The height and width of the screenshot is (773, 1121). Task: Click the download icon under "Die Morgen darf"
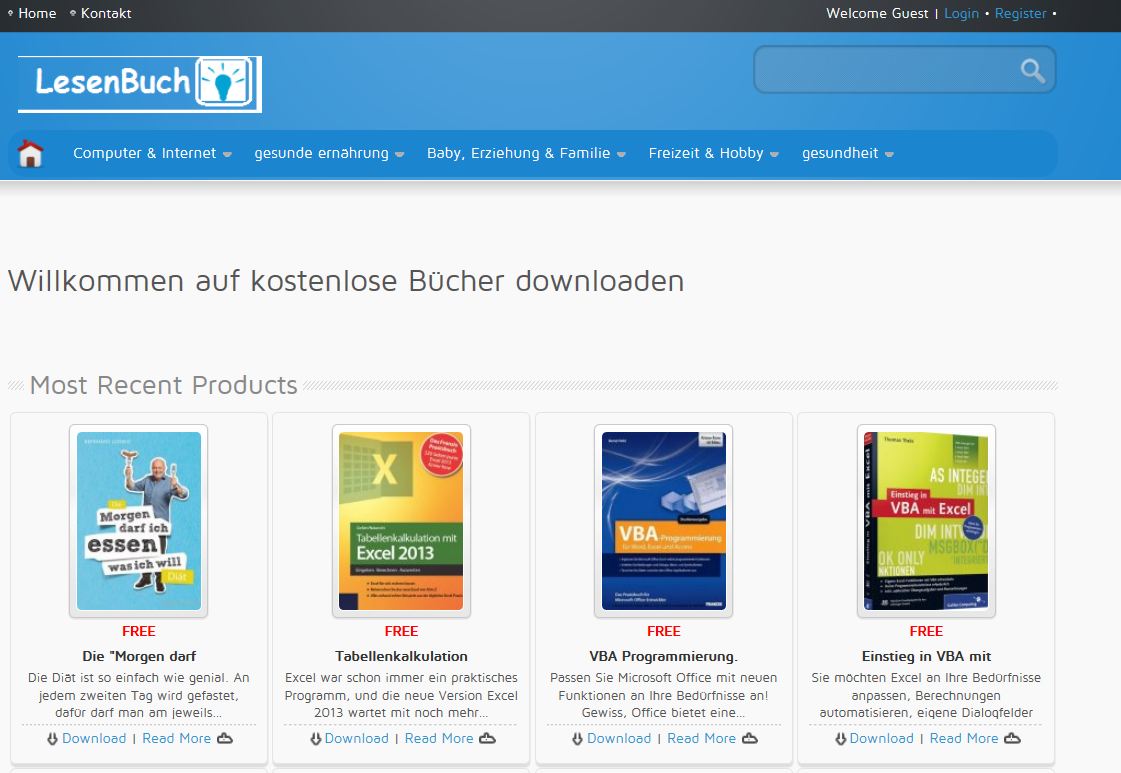click(x=51, y=738)
